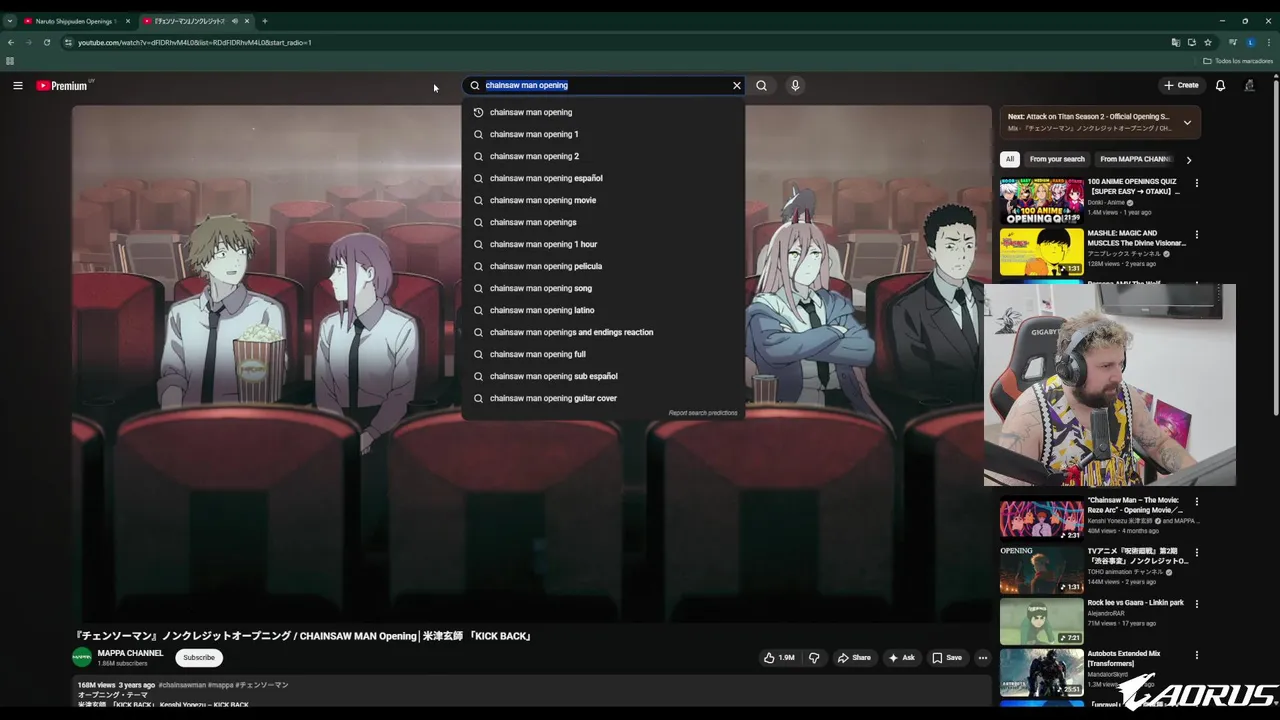The width and height of the screenshot is (1280, 720).
Task: Click the #chainsawman hashtag in the description
Action: (x=182, y=685)
